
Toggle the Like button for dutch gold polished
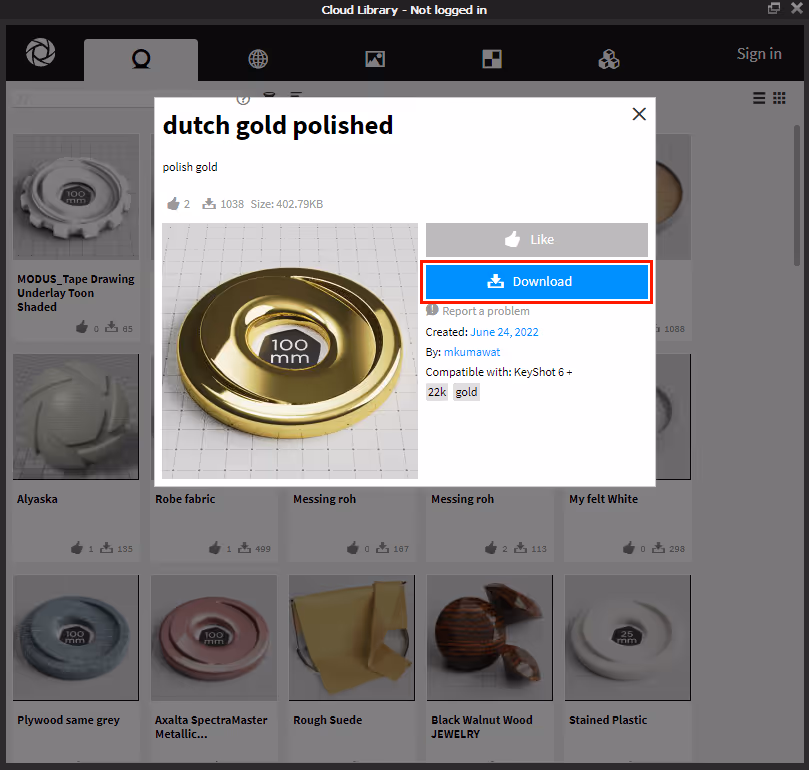pos(536,240)
